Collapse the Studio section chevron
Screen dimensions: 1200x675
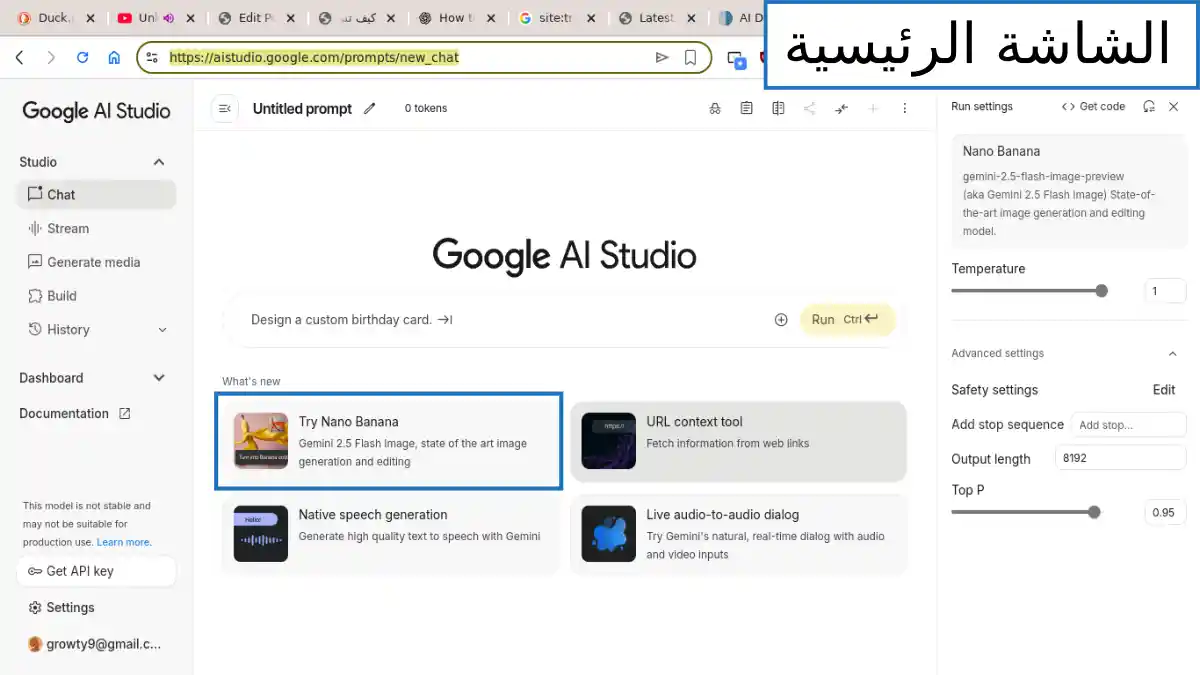158,162
